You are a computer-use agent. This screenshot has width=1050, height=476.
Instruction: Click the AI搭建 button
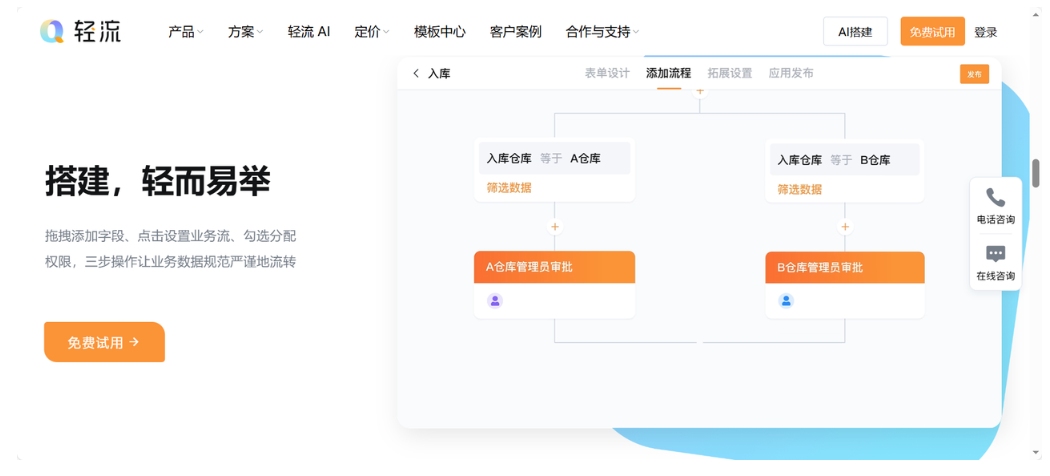855,31
